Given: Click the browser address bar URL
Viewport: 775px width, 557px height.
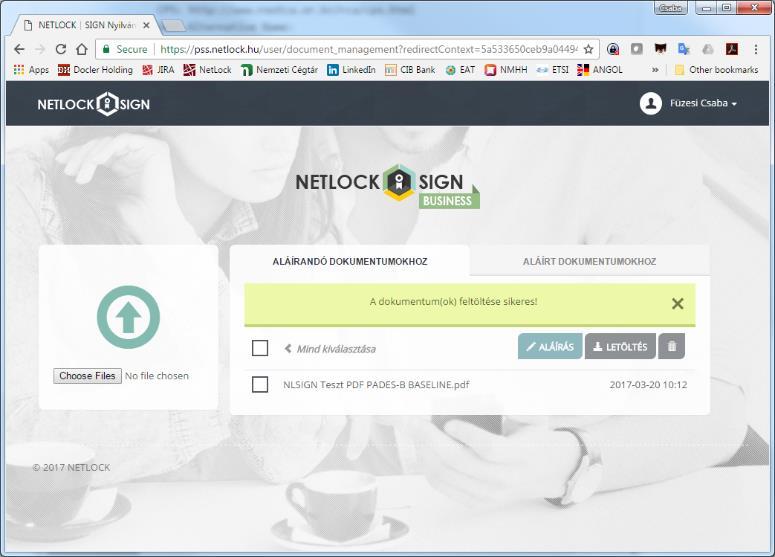Looking at the screenshot, I should [x=369, y=49].
